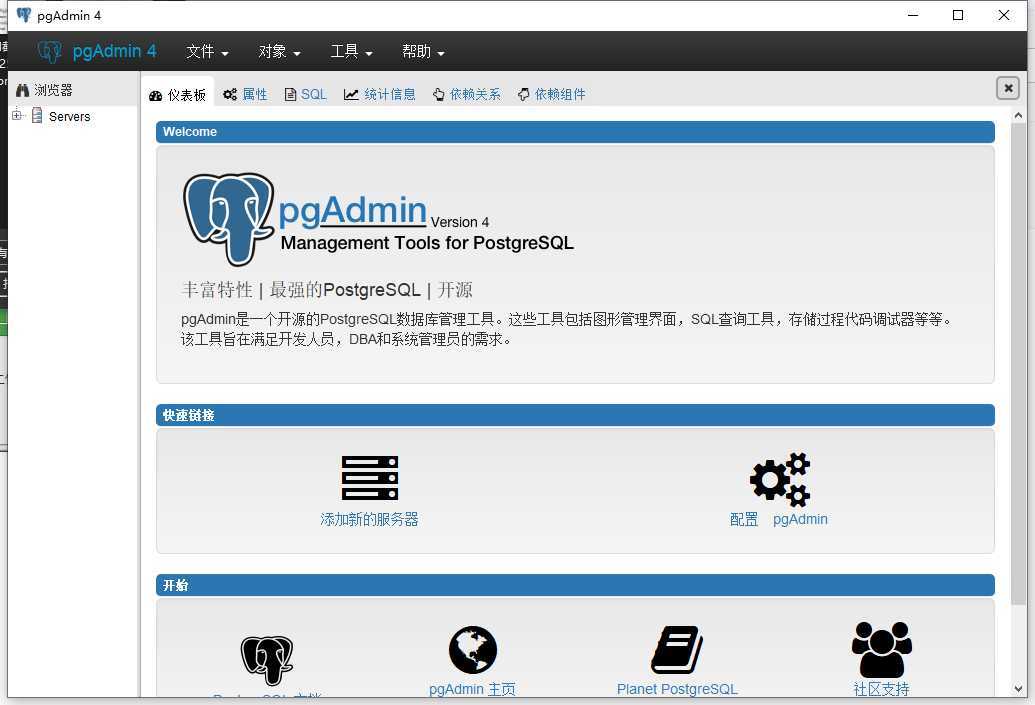Screen dimensions: 1035x705
Task: Switch to the 属性 tab
Action: point(245,94)
